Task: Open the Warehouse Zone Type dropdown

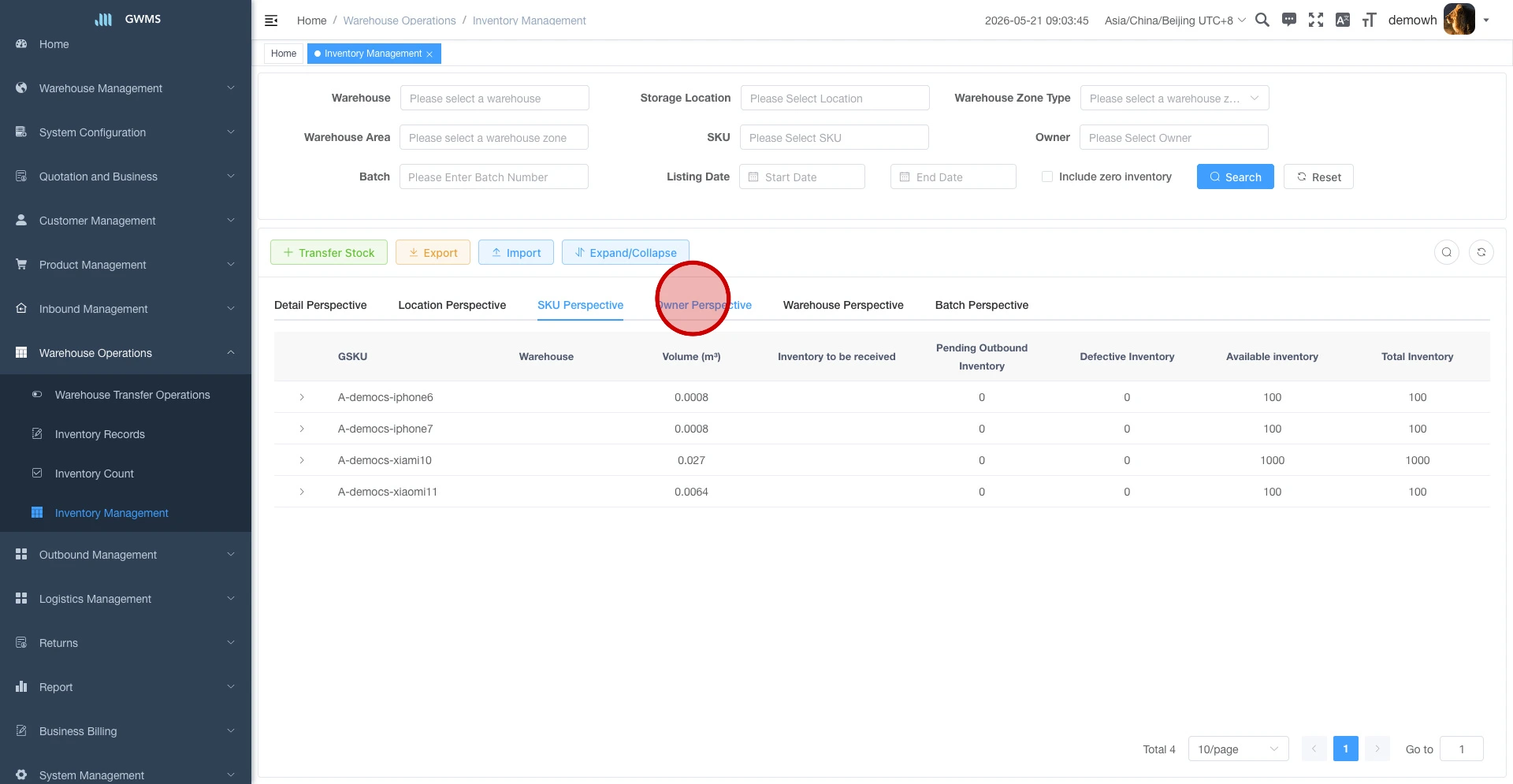Action: (x=1174, y=98)
